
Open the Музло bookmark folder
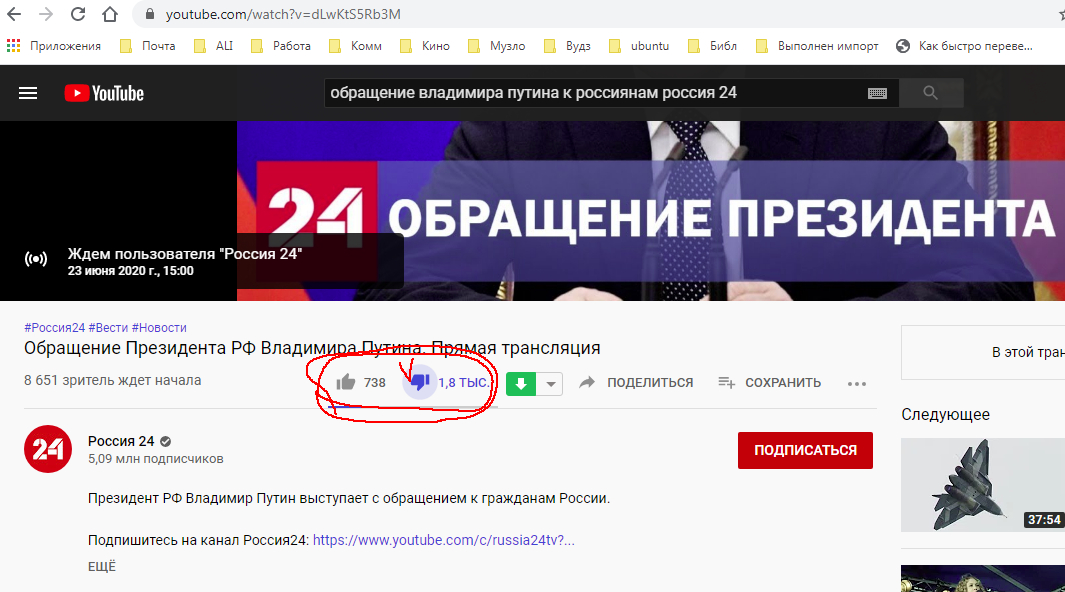497,45
